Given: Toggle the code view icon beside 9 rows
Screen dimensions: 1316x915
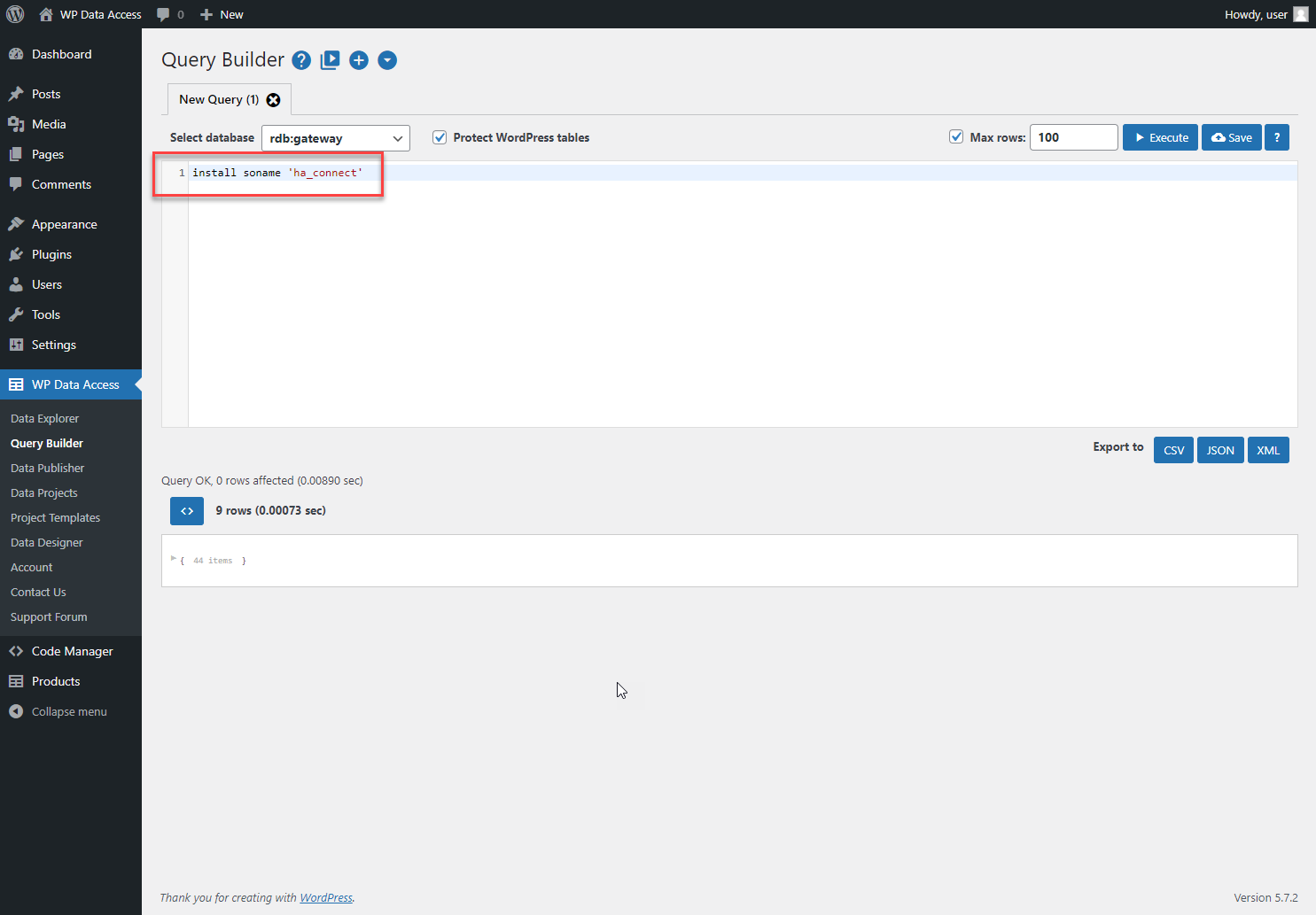Looking at the screenshot, I should [x=186, y=511].
